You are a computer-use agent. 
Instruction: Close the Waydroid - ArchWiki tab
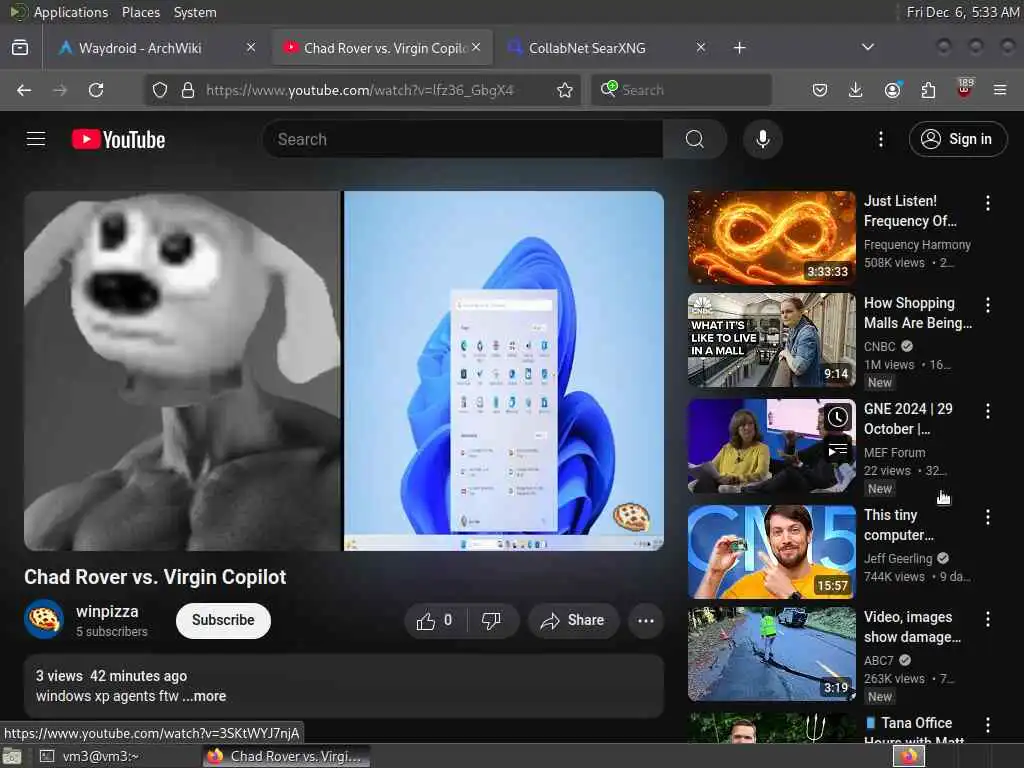coord(251,47)
